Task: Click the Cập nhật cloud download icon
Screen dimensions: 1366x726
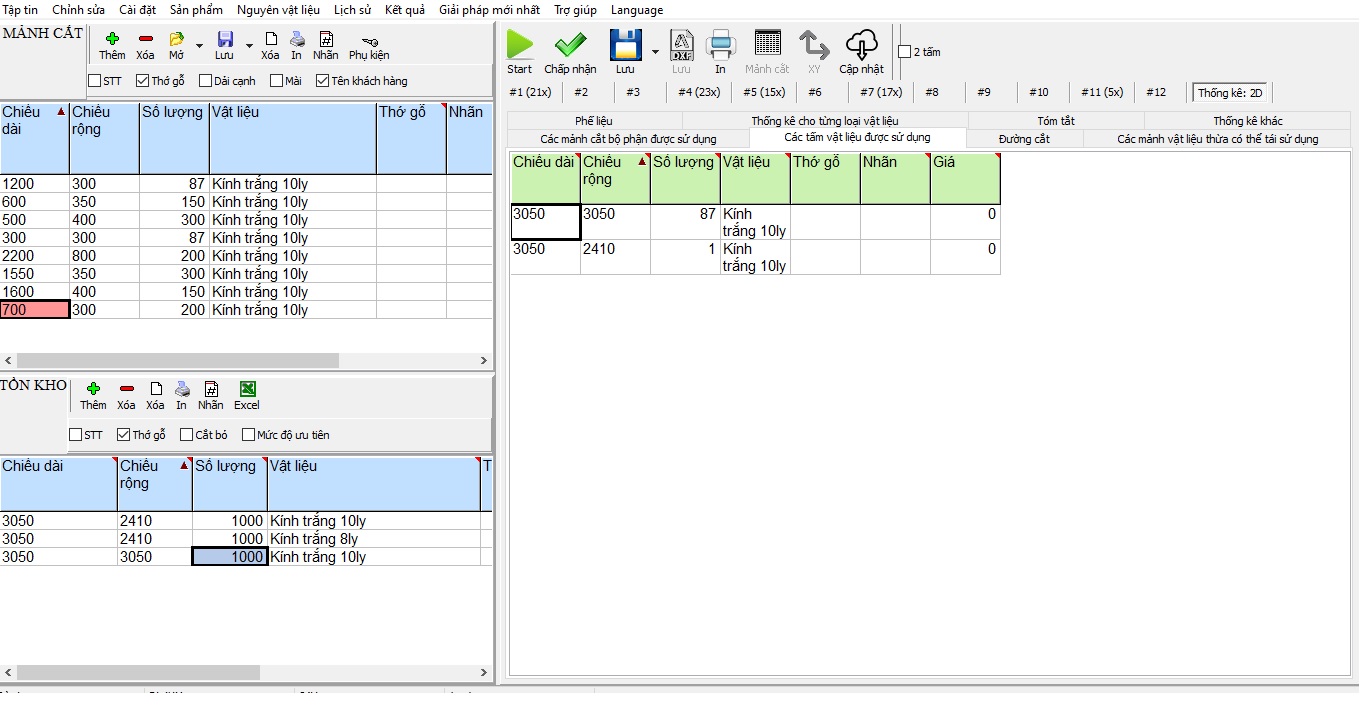Action: (x=861, y=45)
